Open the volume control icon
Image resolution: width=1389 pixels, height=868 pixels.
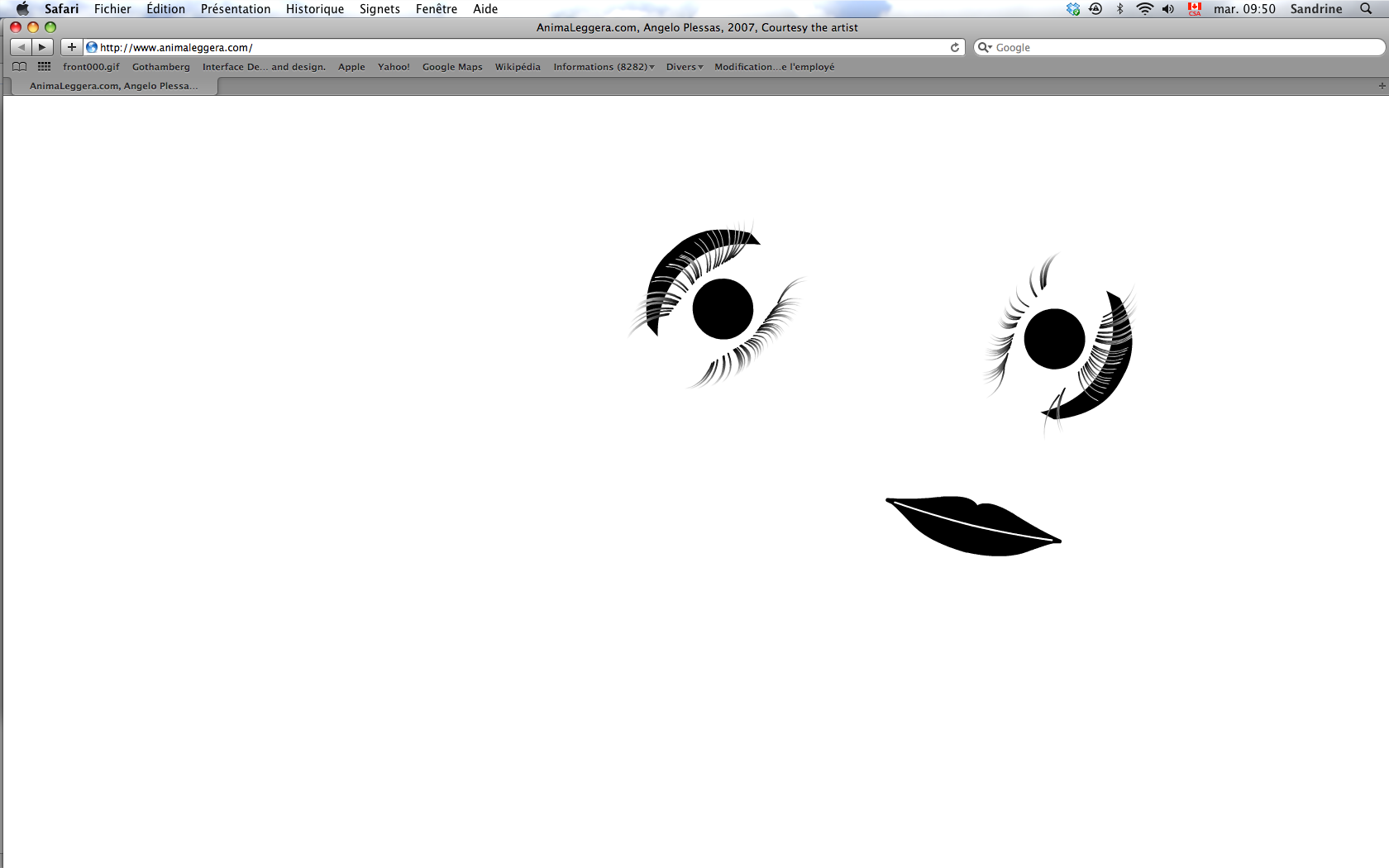pos(1167,9)
